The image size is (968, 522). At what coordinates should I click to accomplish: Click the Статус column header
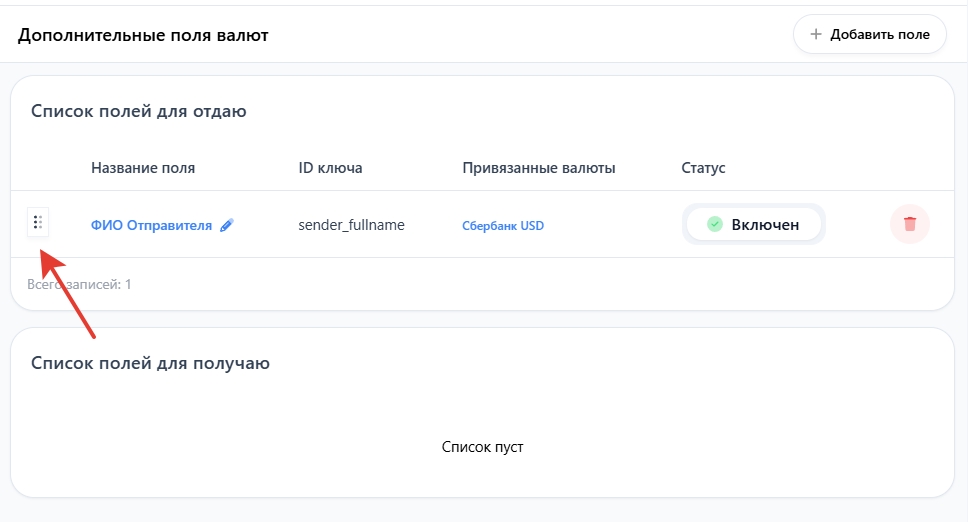pos(703,168)
